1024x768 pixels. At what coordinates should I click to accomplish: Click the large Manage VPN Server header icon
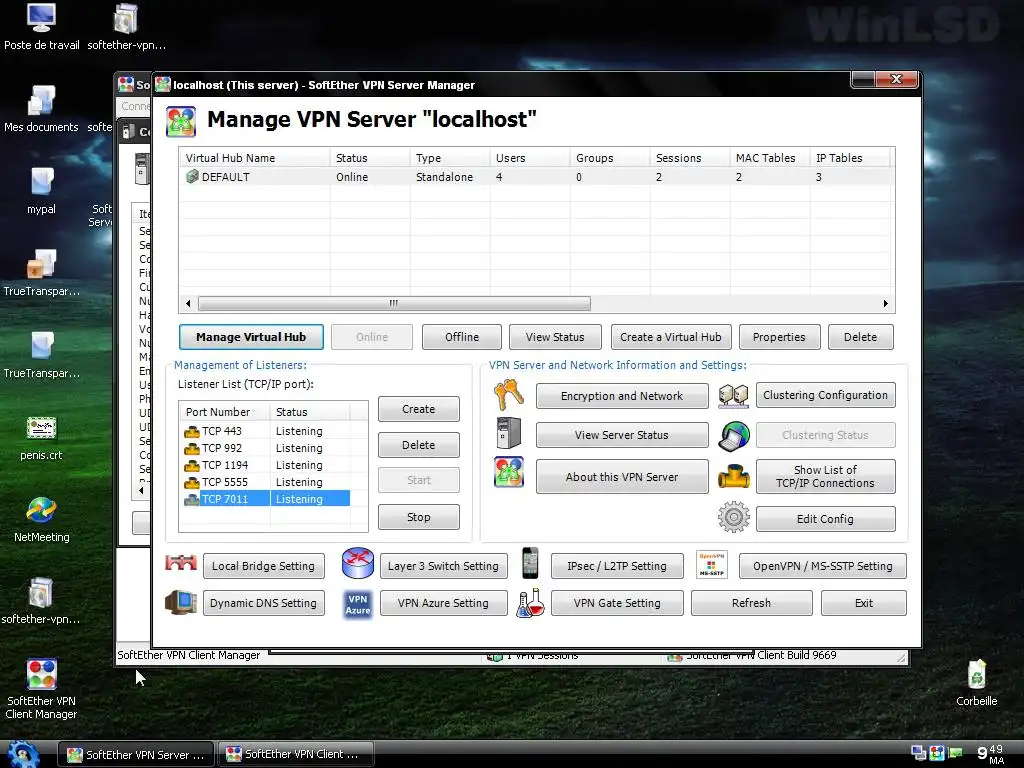point(181,121)
